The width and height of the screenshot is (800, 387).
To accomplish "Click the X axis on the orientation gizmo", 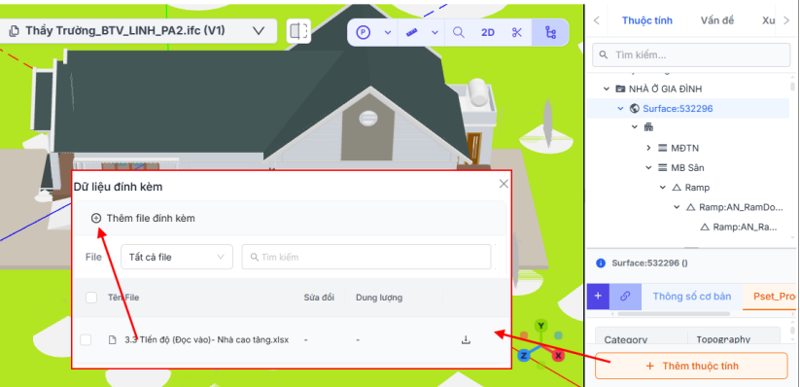I will tap(558, 355).
